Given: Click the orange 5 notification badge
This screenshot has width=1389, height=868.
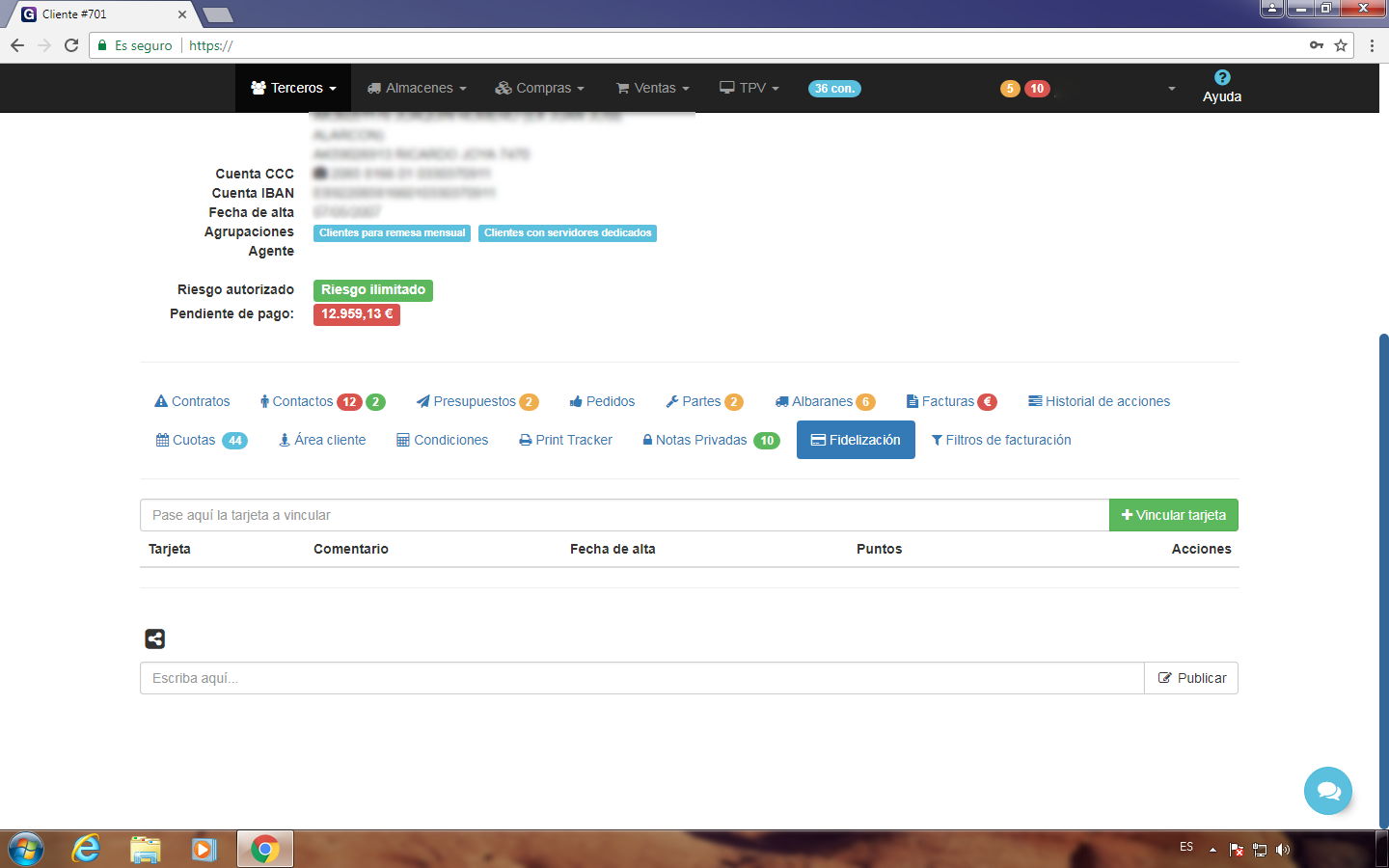Looking at the screenshot, I should point(1010,89).
